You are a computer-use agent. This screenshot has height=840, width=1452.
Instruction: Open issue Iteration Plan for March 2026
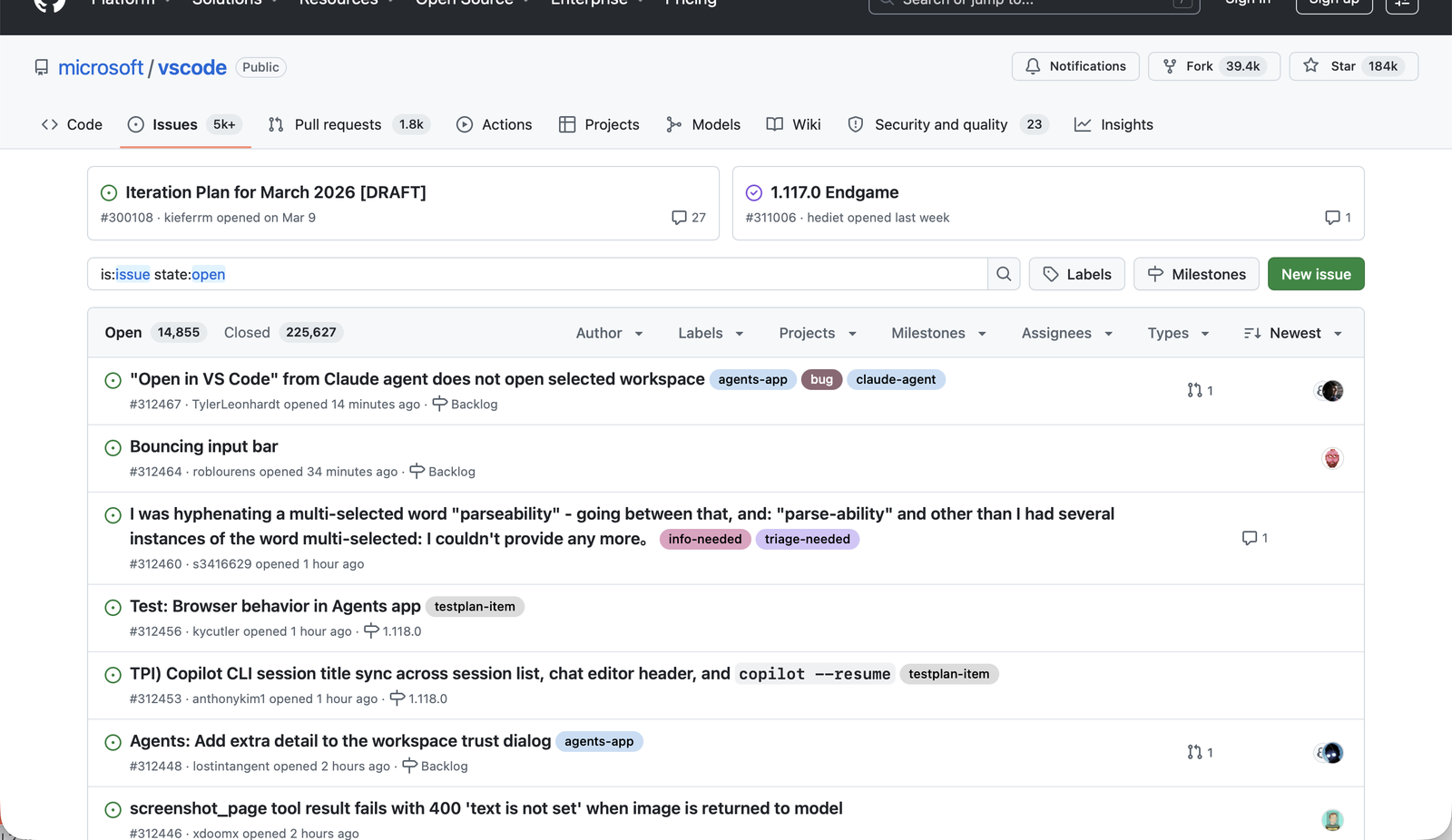276,191
